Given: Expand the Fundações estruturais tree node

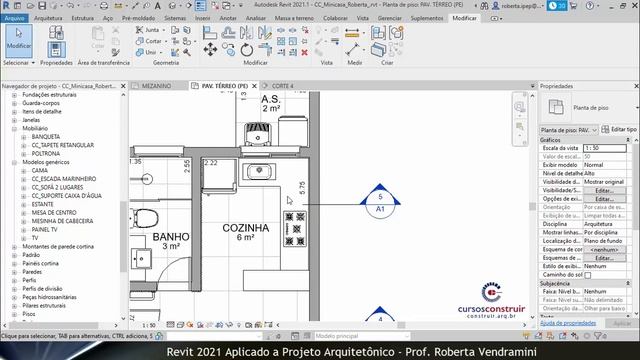Looking at the screenshot, I should tap(14, 95).
